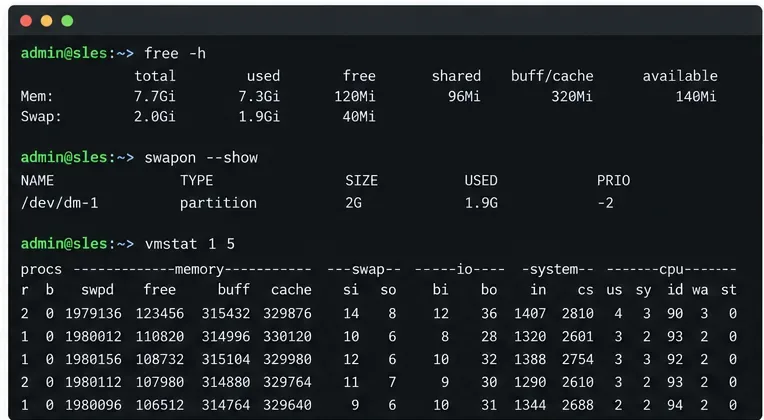Viewport: 764px width, 420px height.
Task: Click the 'vmstat 1 5' command text
Action: [190, 244]
